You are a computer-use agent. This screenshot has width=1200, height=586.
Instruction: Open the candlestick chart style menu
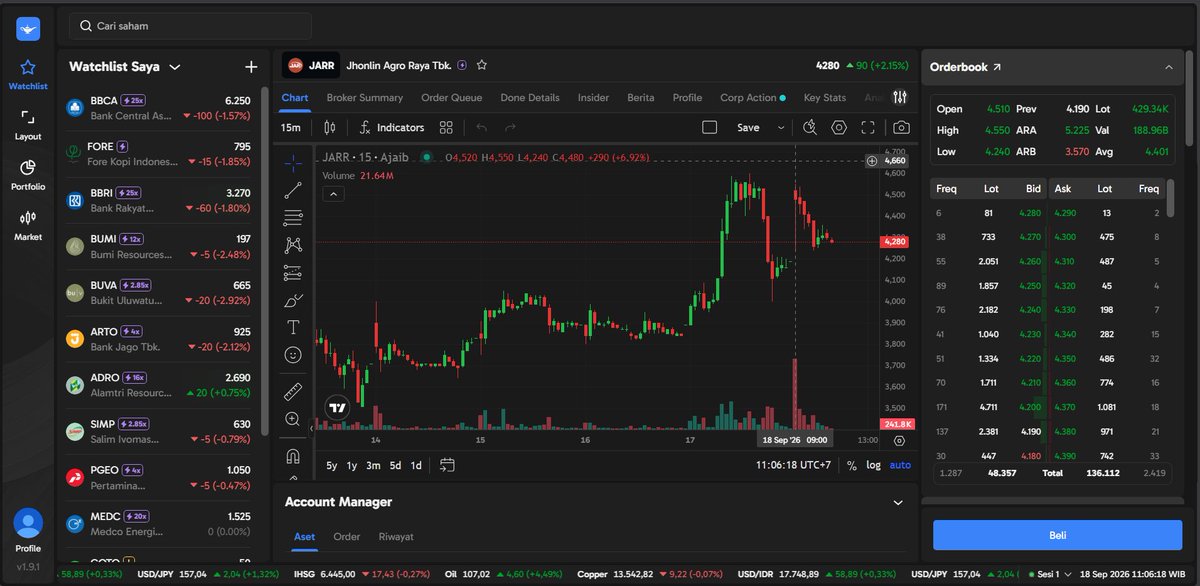[330, 128]
